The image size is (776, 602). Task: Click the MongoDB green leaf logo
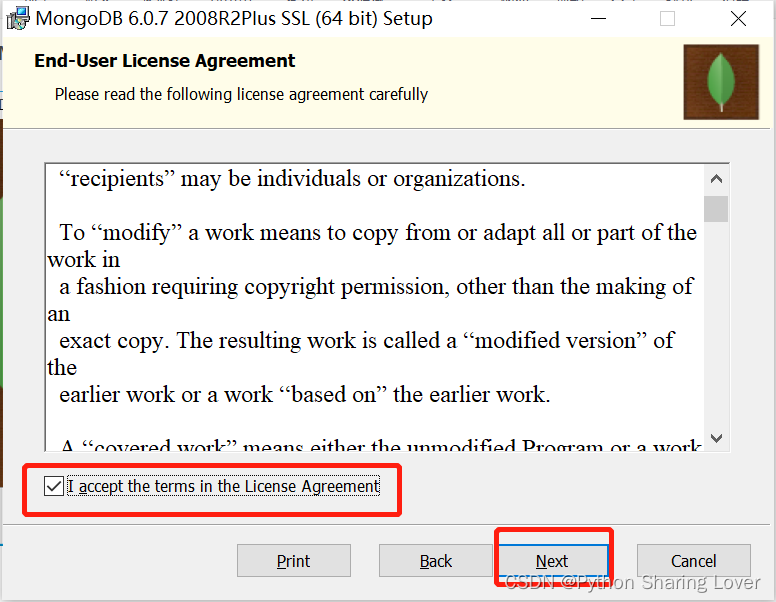(721, 82)
